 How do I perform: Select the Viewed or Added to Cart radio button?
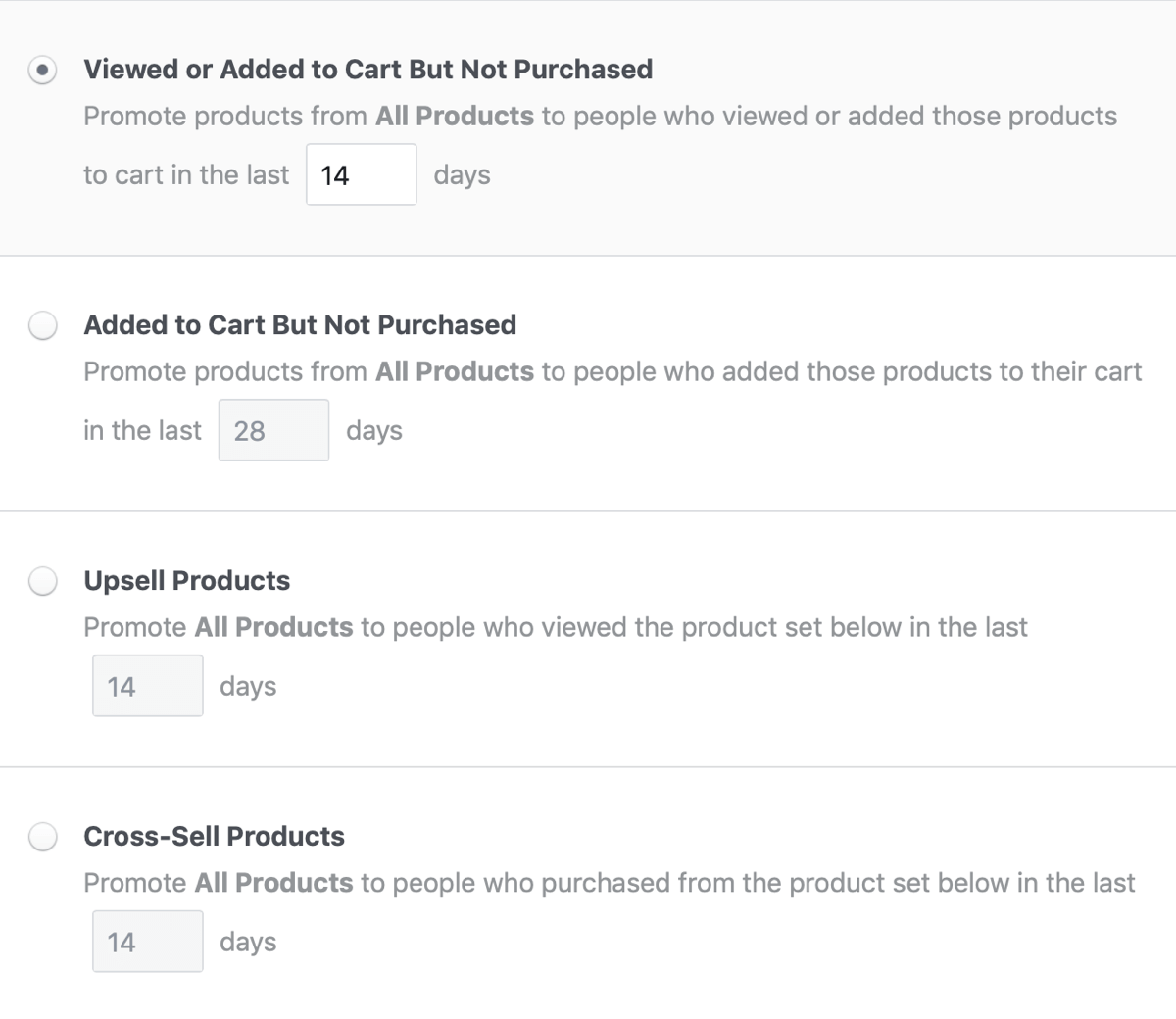(x=42, y=71)
